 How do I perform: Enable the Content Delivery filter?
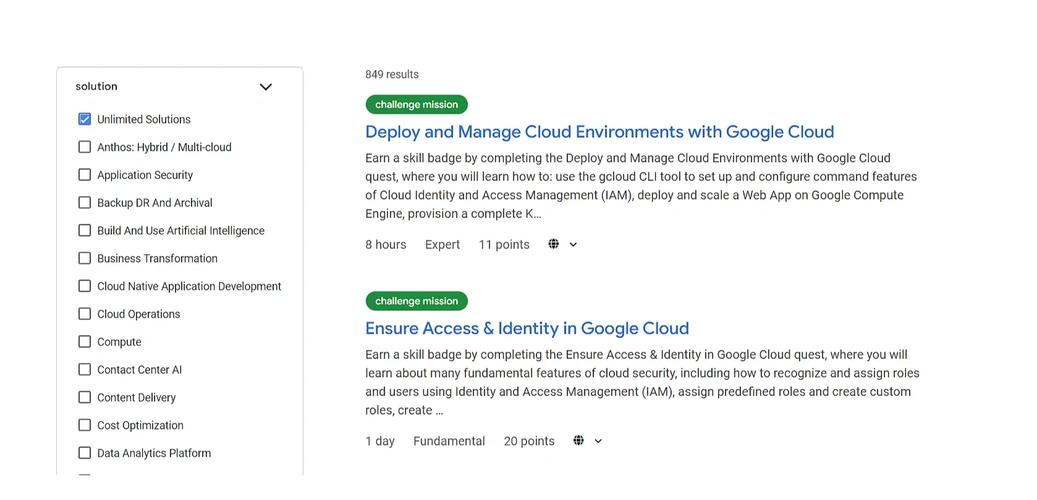(85, 397)
